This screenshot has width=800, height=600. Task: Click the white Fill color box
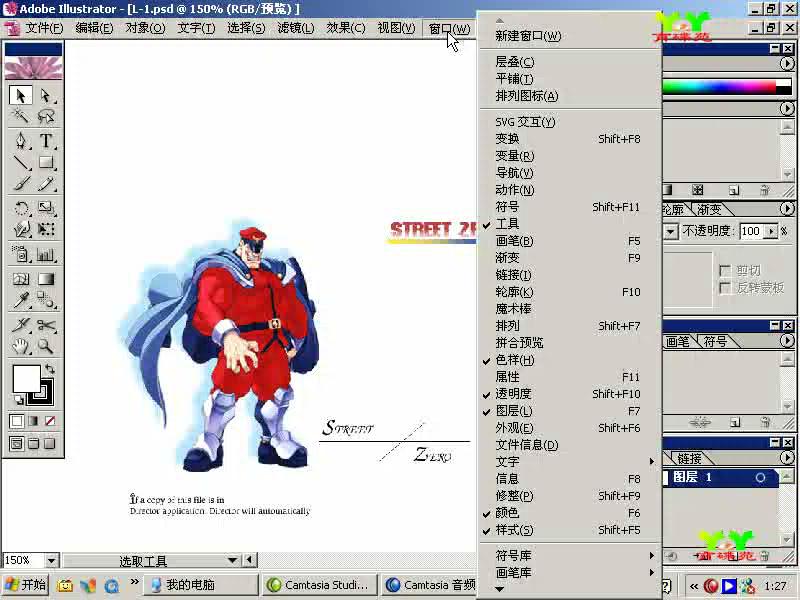pyautogui.click(x=26, y=378)
